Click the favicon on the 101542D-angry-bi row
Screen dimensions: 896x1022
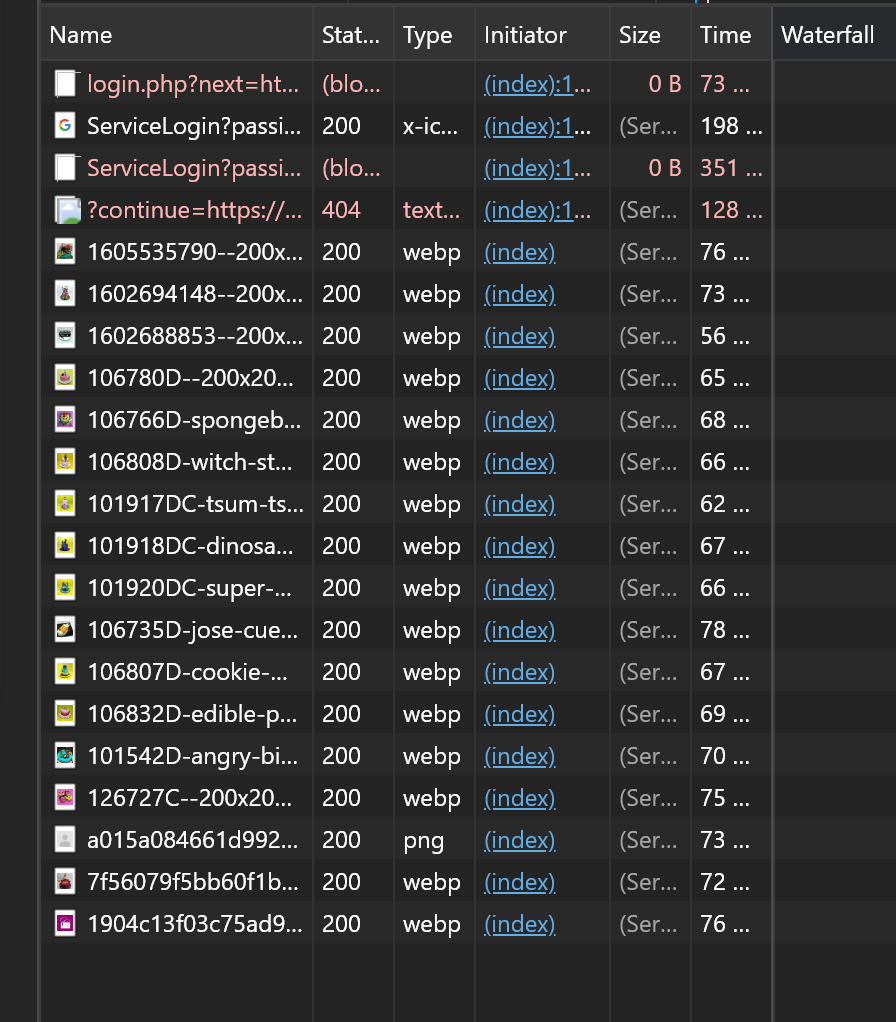[x=65, y=756]
